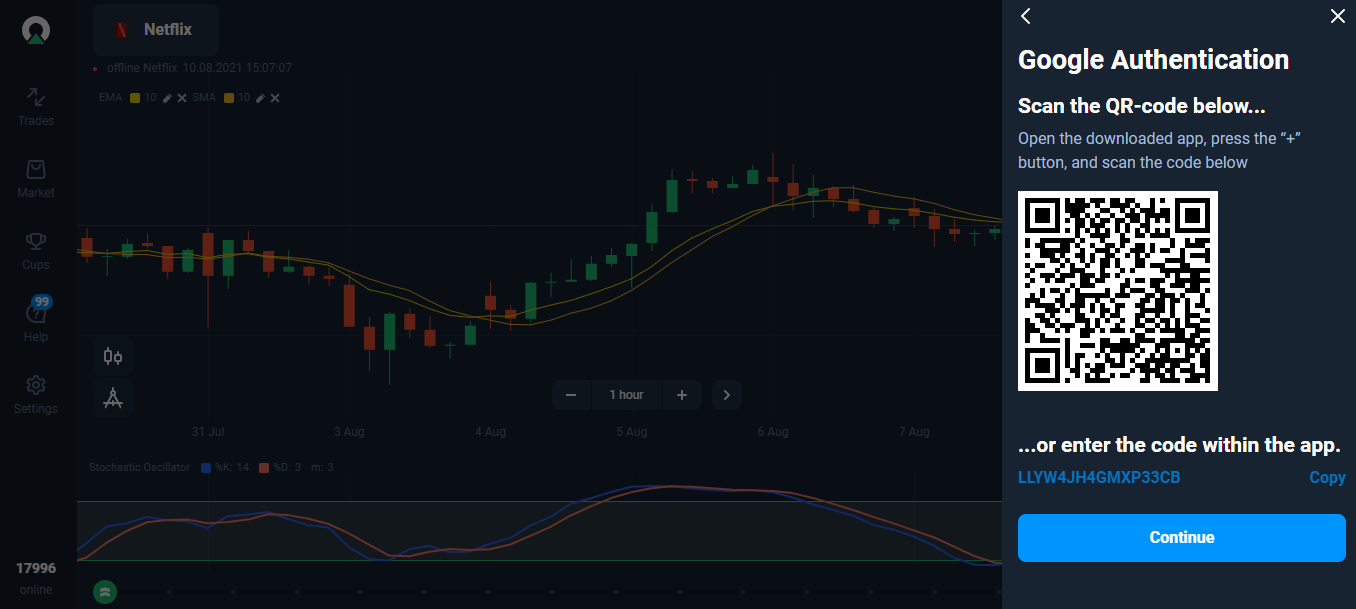
Task: Click the Google Authentication heading
Action: tap(1153, 60)
